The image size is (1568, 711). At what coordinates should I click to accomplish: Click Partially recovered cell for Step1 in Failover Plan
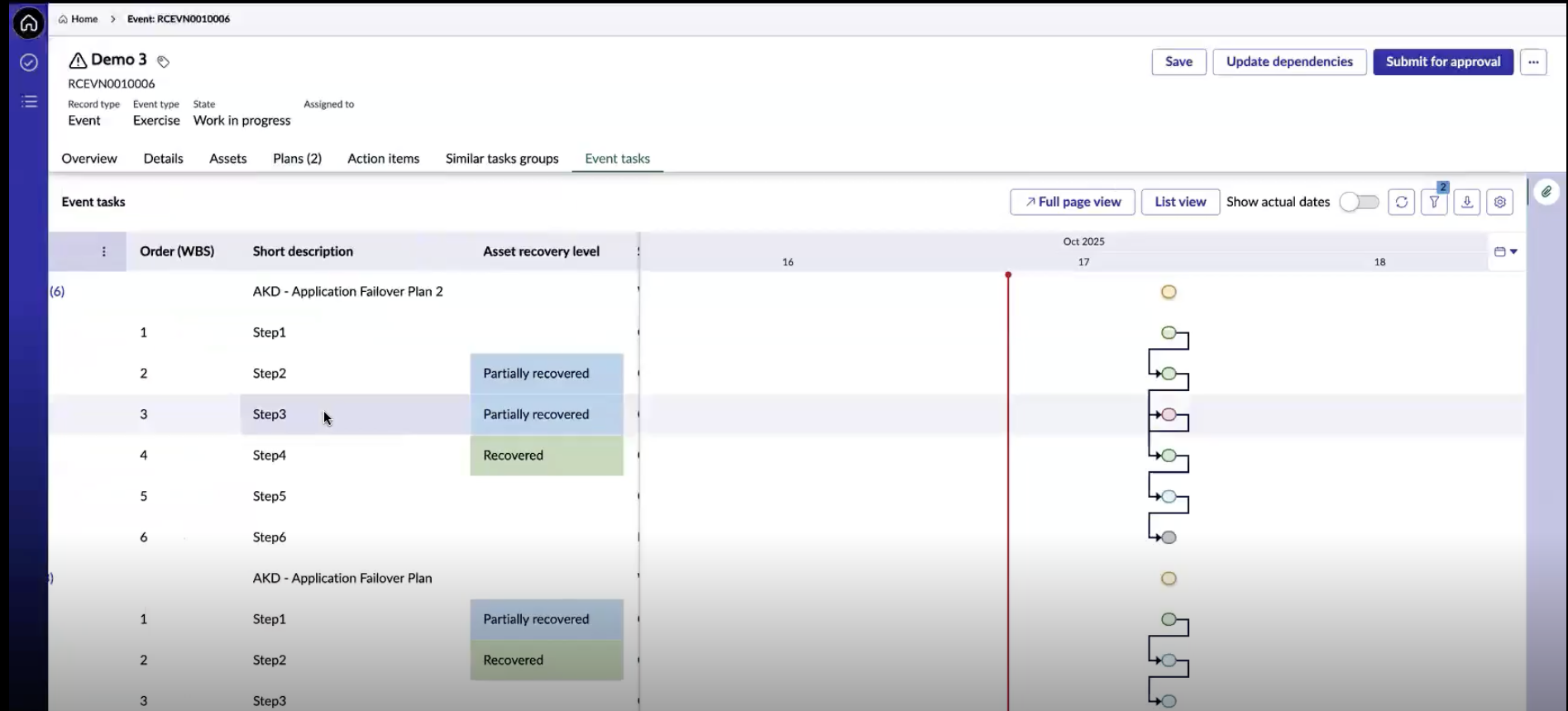point(547,619)
